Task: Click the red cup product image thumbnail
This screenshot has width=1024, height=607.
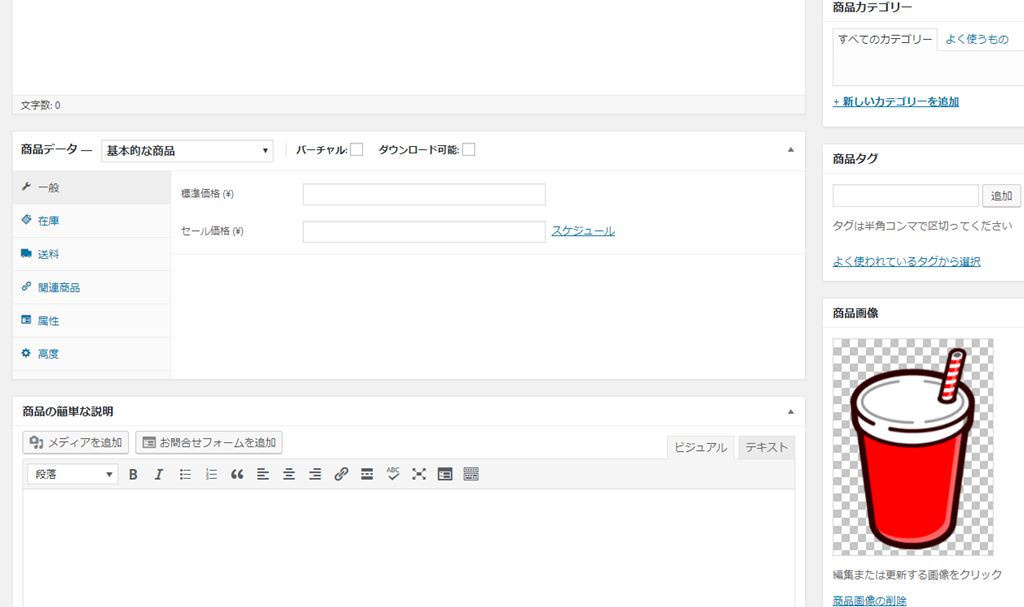Action: tap(912, 446)
